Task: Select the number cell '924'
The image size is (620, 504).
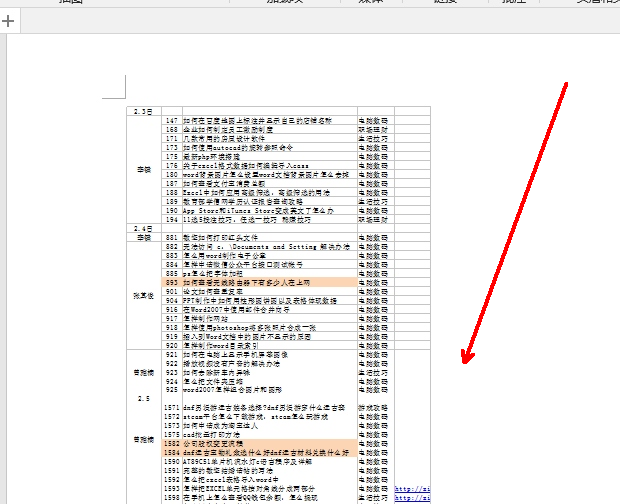Action: coord(172,381)
